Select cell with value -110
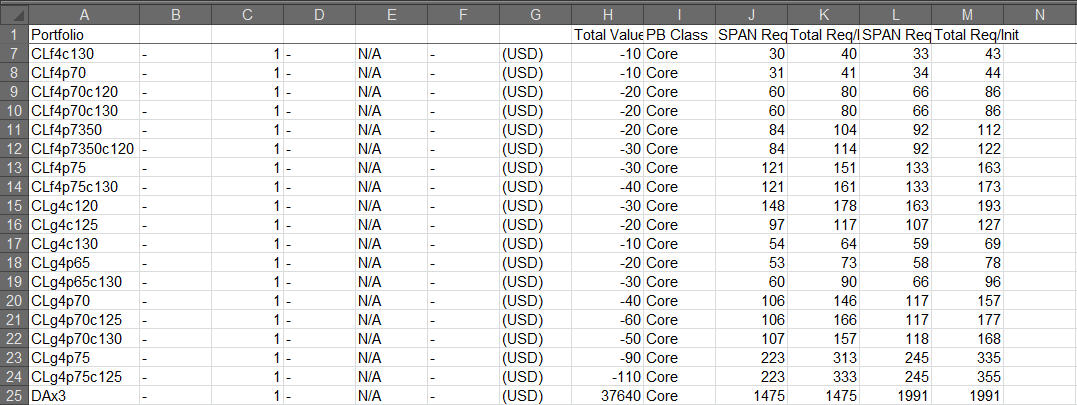Viewport: 1077px width, 405px height. [607, 377]
